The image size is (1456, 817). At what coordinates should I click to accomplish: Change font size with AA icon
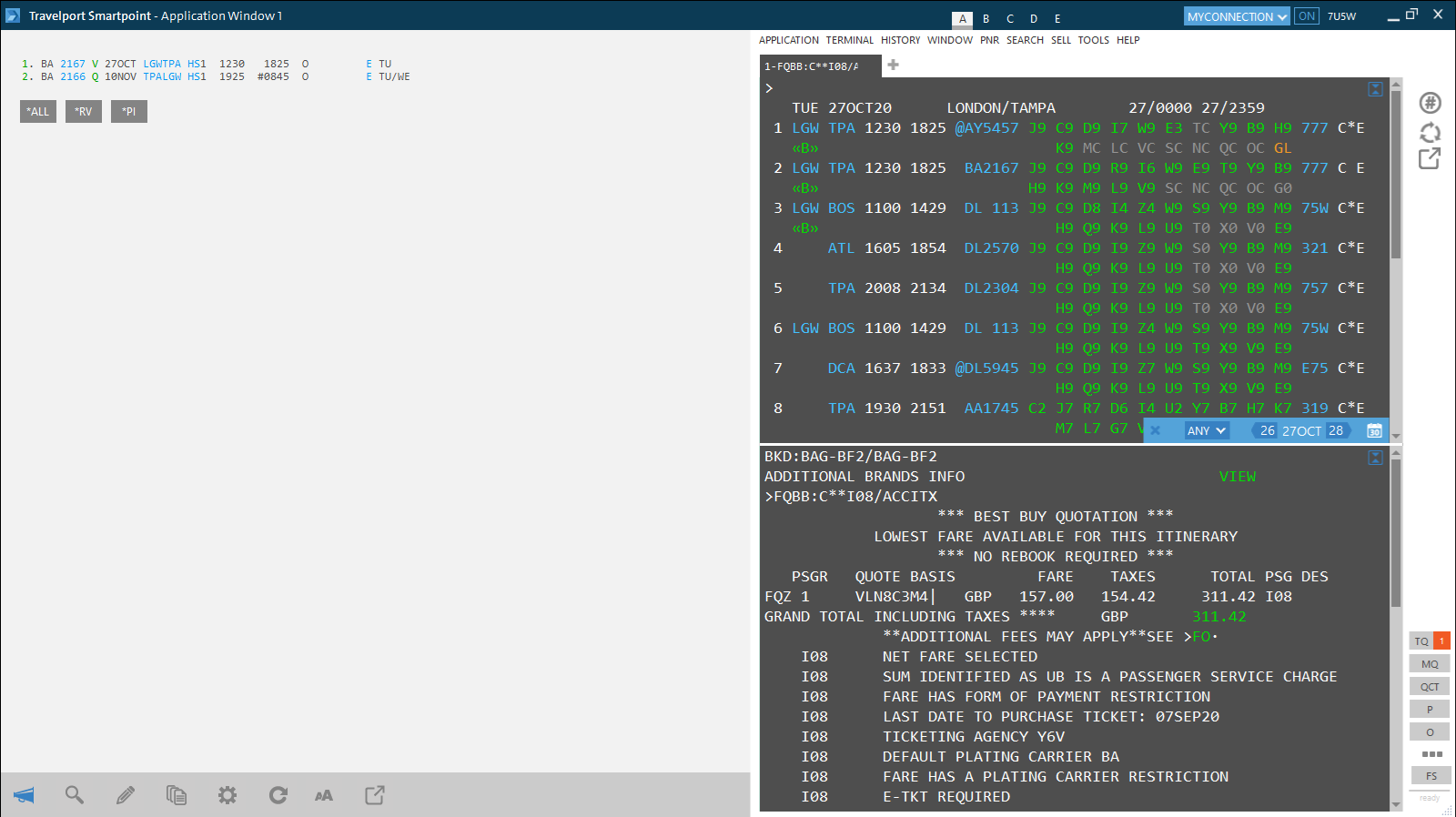click(324, 795)
